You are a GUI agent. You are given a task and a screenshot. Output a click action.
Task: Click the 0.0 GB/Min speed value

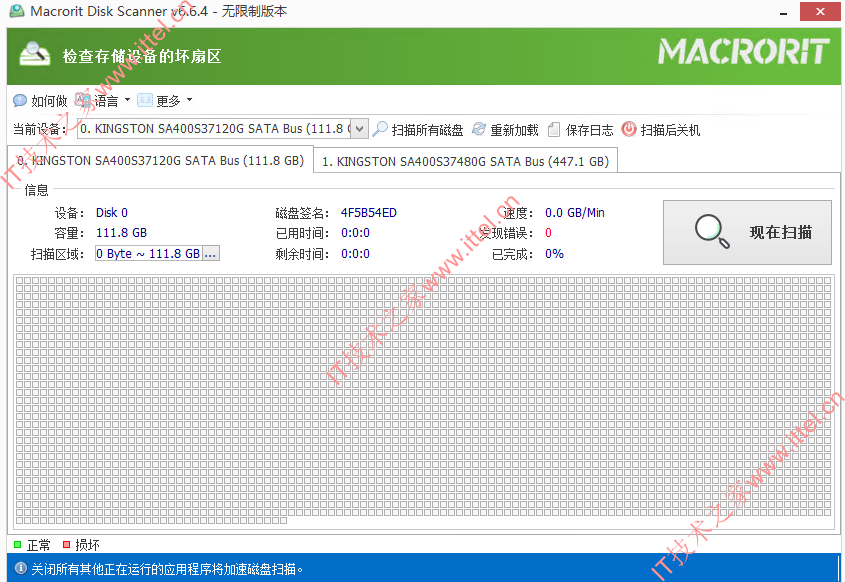574,212
